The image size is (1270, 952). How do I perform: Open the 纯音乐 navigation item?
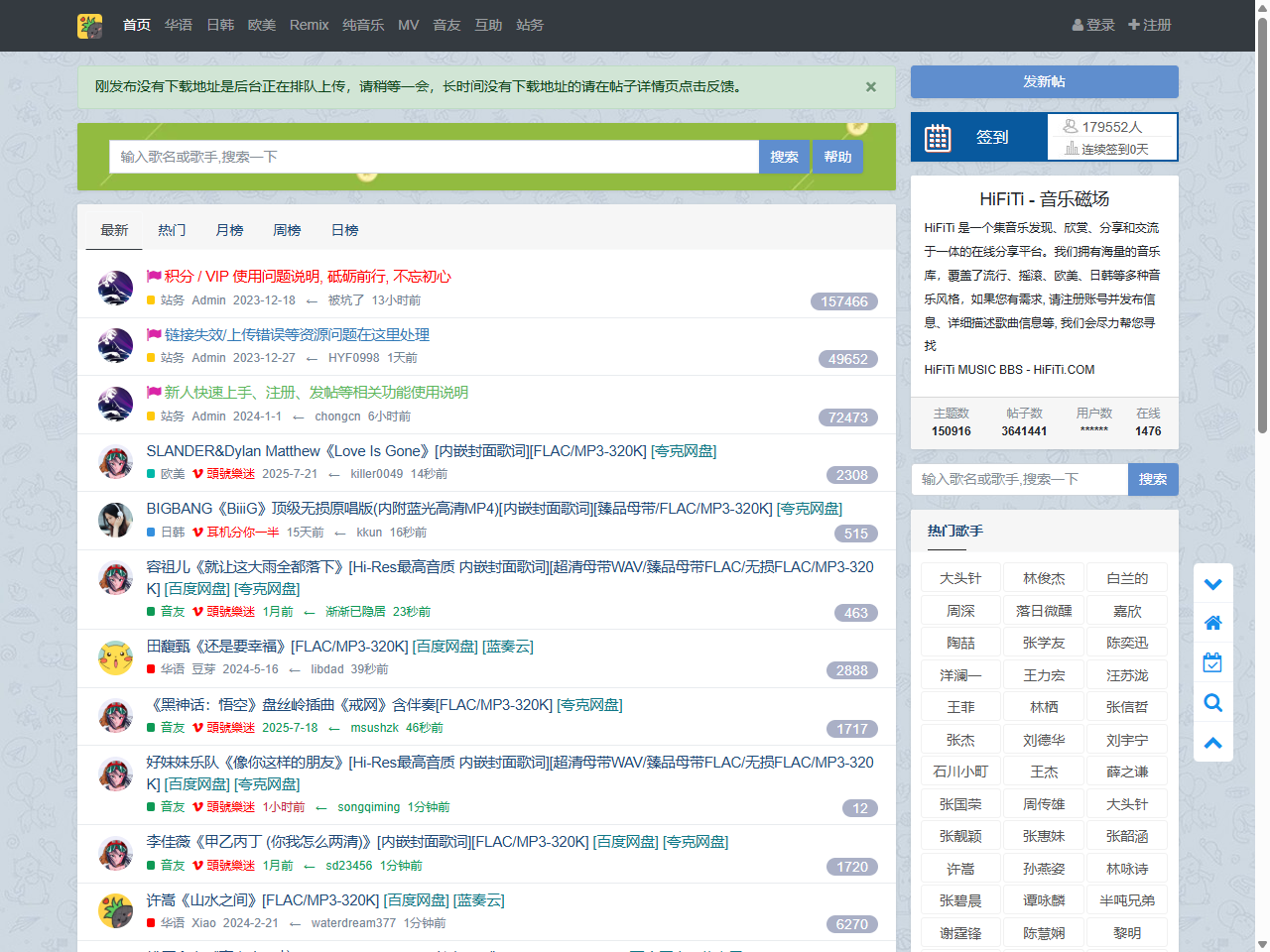point(363,25)
